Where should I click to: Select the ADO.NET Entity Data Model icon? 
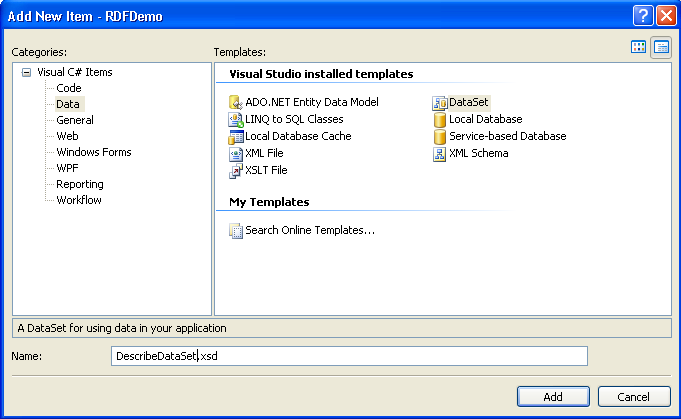point(236,103)
